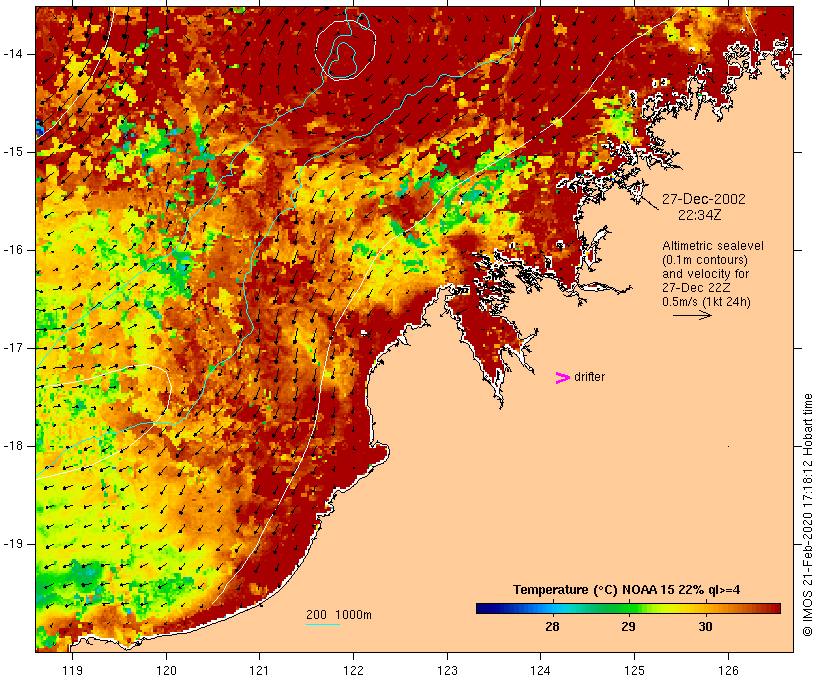
Task: Click the '126' longitude axis label
Action: click(x=728, y=670)
